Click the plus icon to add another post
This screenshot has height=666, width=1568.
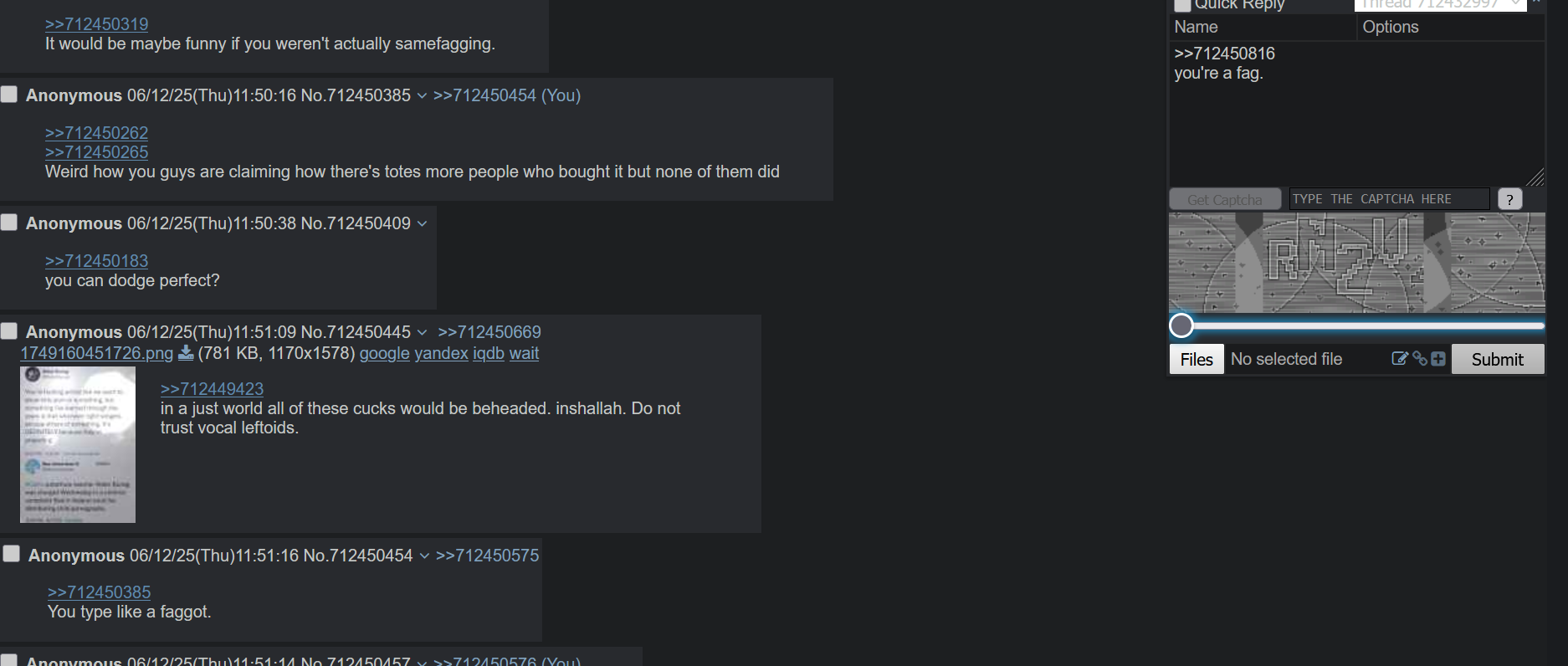click(1438, 359)
